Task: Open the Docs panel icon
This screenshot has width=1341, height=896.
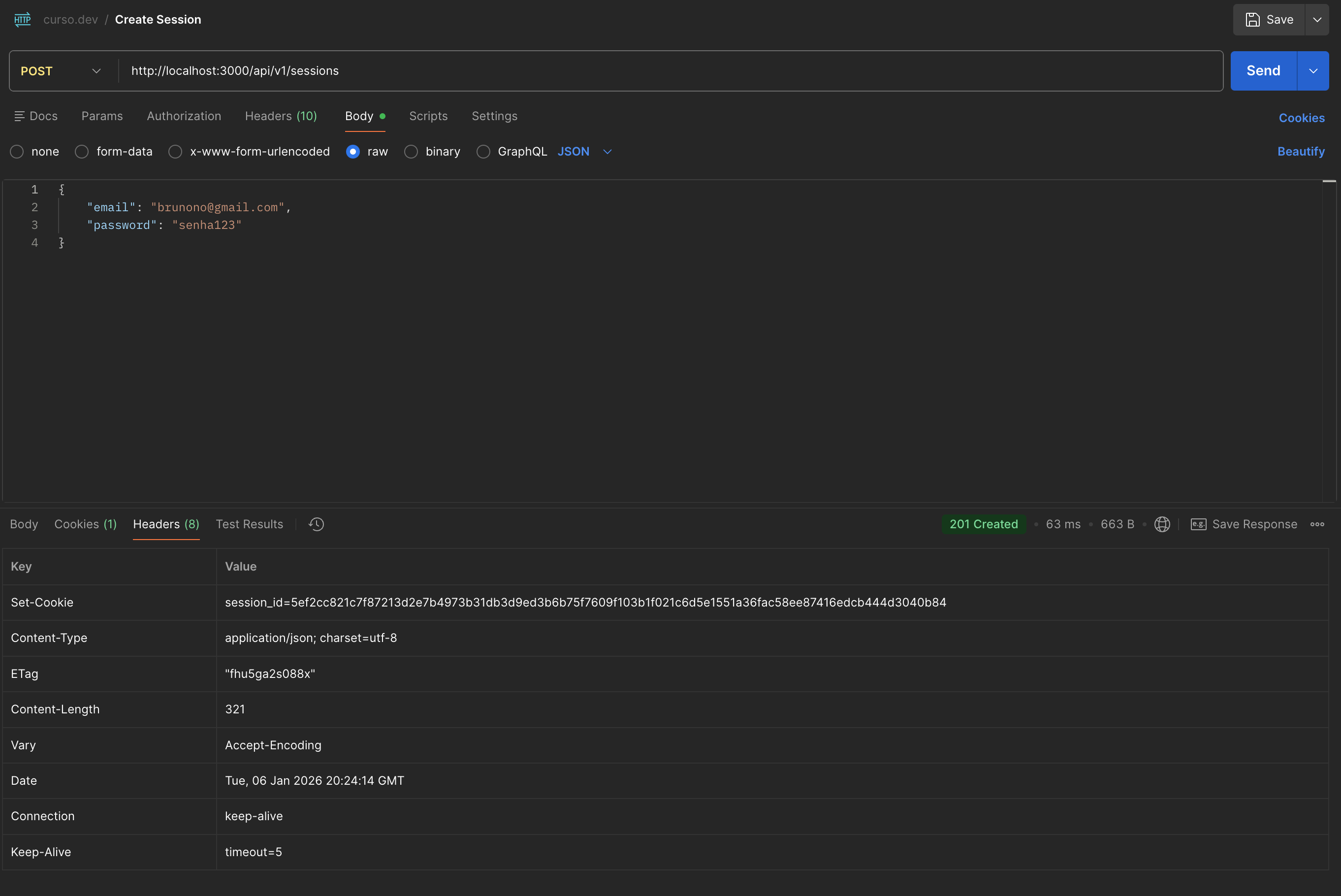Action: (19, 116)
